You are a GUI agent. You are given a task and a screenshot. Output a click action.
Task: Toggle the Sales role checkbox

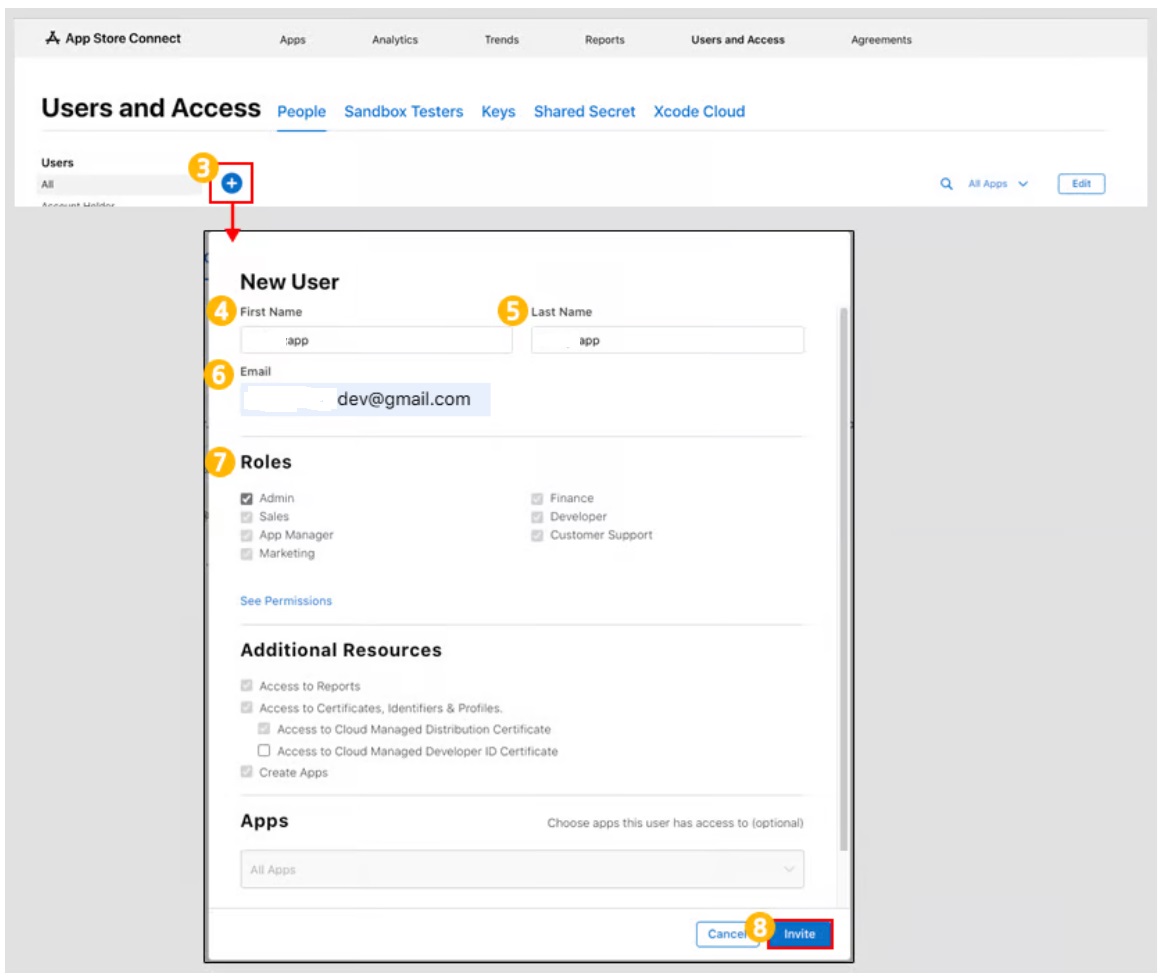pos(246,517)
